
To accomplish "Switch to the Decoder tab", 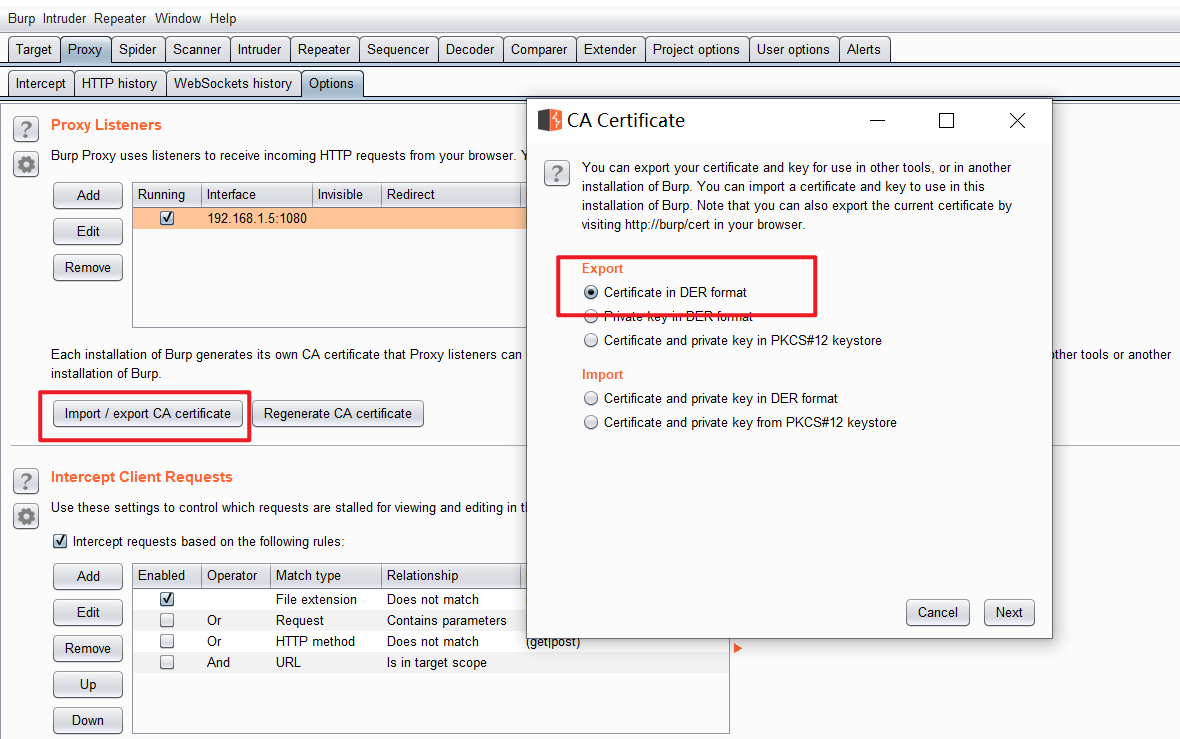I will 470,50.
